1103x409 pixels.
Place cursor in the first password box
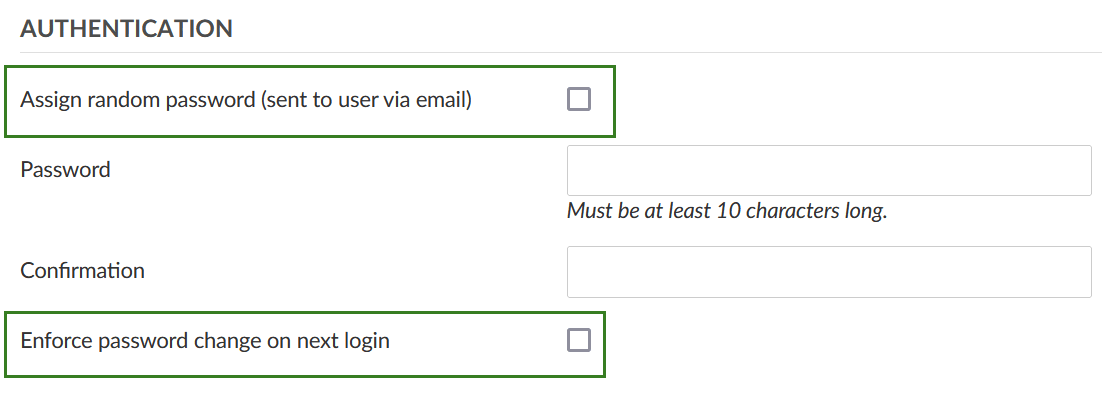coord(828,171)
